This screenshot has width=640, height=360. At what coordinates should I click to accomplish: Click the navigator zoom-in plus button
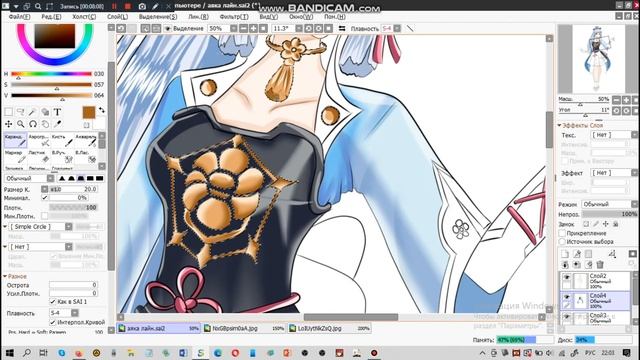626,100
